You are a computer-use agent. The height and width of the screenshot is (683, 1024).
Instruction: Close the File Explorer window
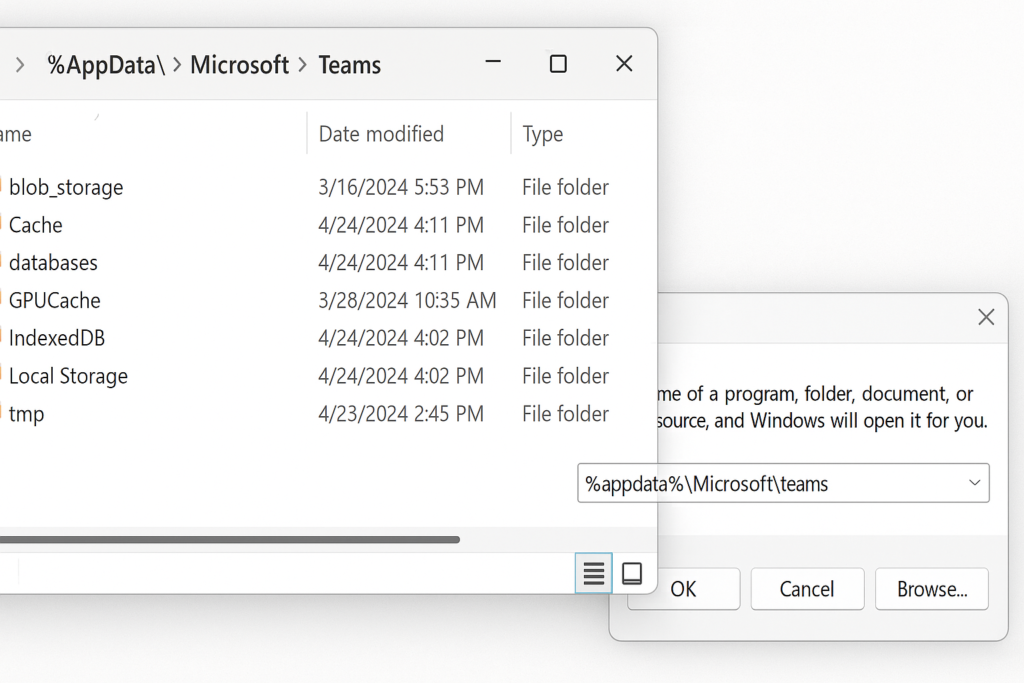[x=624, y=64]
